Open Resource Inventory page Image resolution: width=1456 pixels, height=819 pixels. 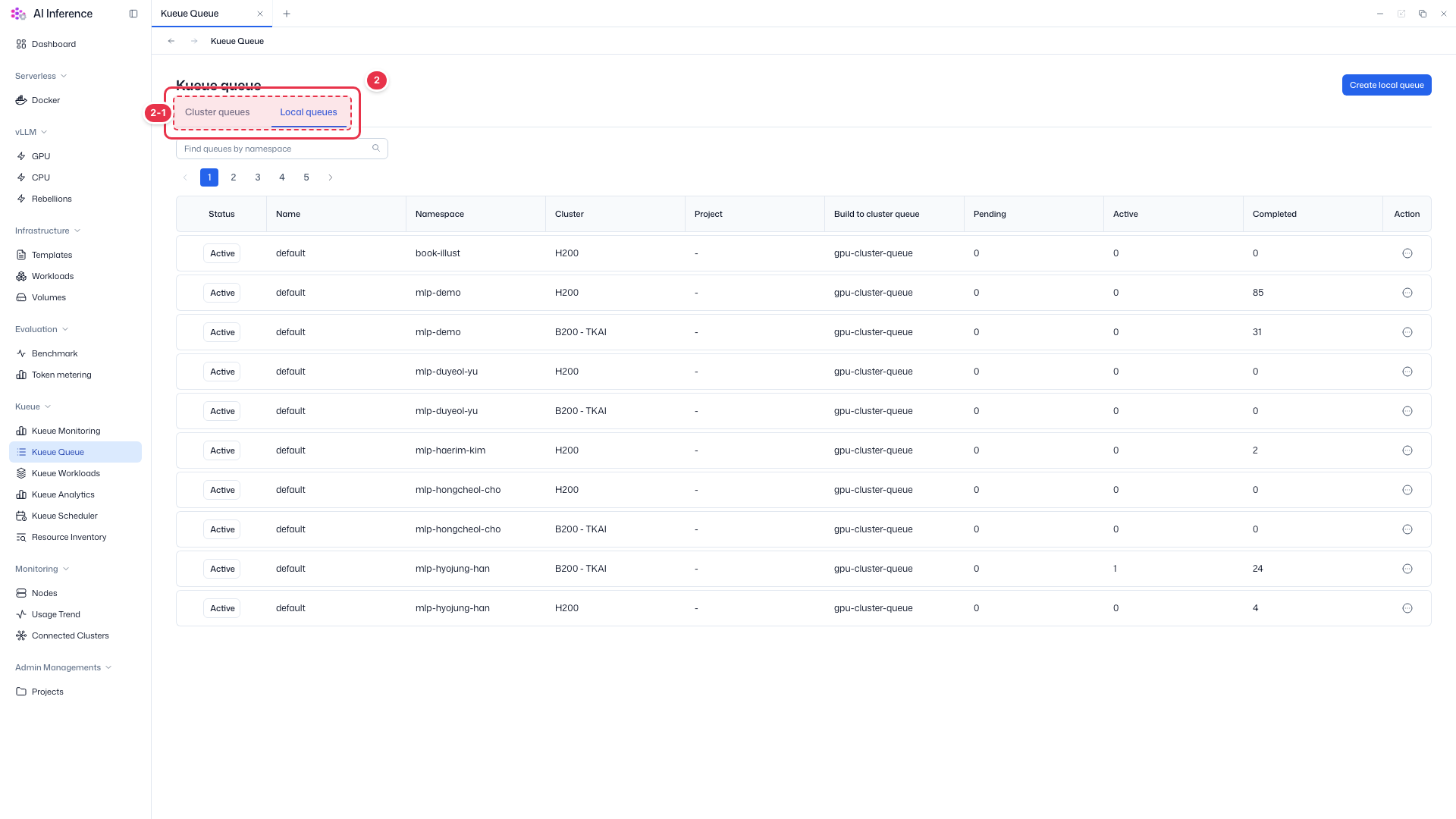(69, 537)
